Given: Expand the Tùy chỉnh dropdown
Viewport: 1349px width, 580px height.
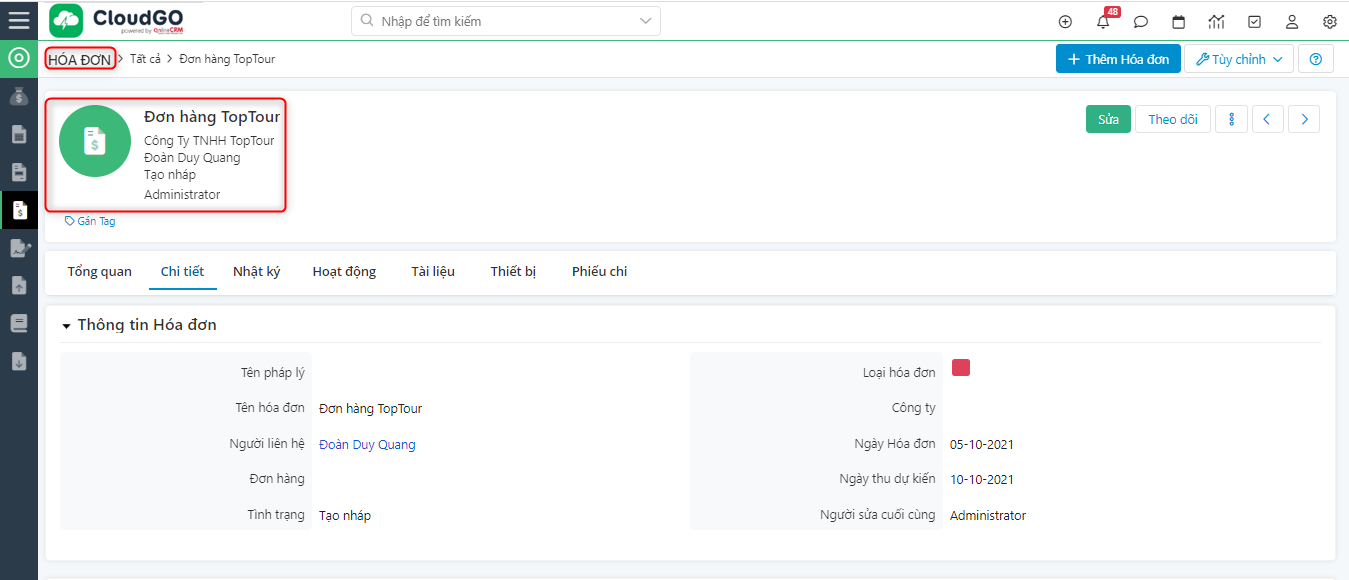Looking at the screenshot, I should pos(1238,59).
